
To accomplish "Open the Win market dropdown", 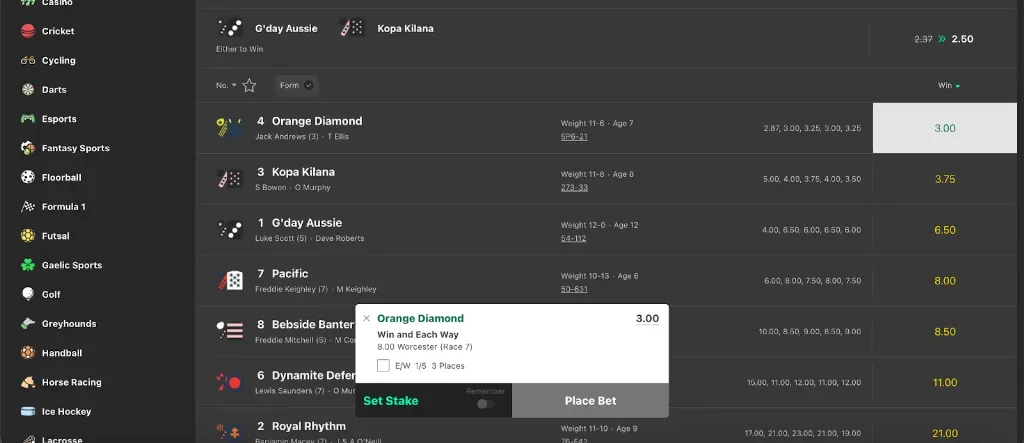I will [x=948, y=86].
